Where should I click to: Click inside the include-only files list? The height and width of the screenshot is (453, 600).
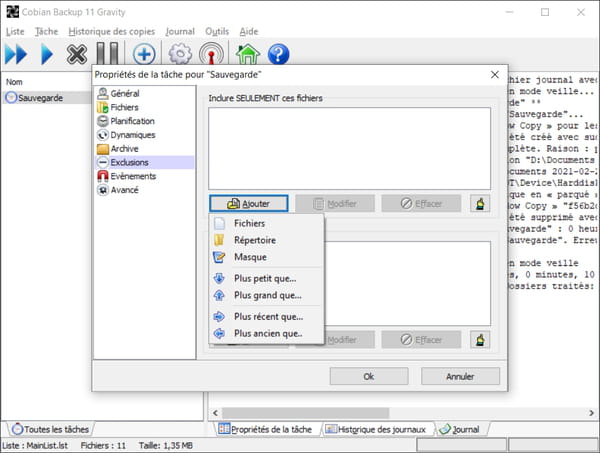(349, 148)
